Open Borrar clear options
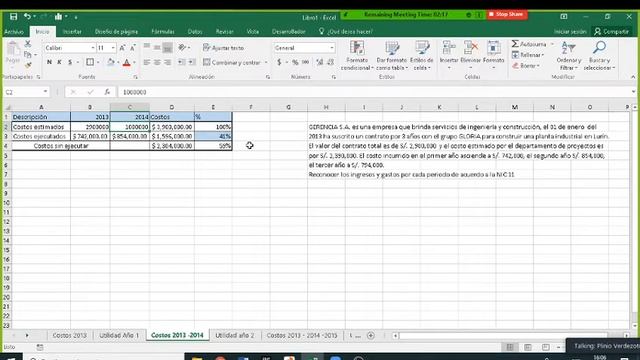640x360 pixels. [526, 65]
